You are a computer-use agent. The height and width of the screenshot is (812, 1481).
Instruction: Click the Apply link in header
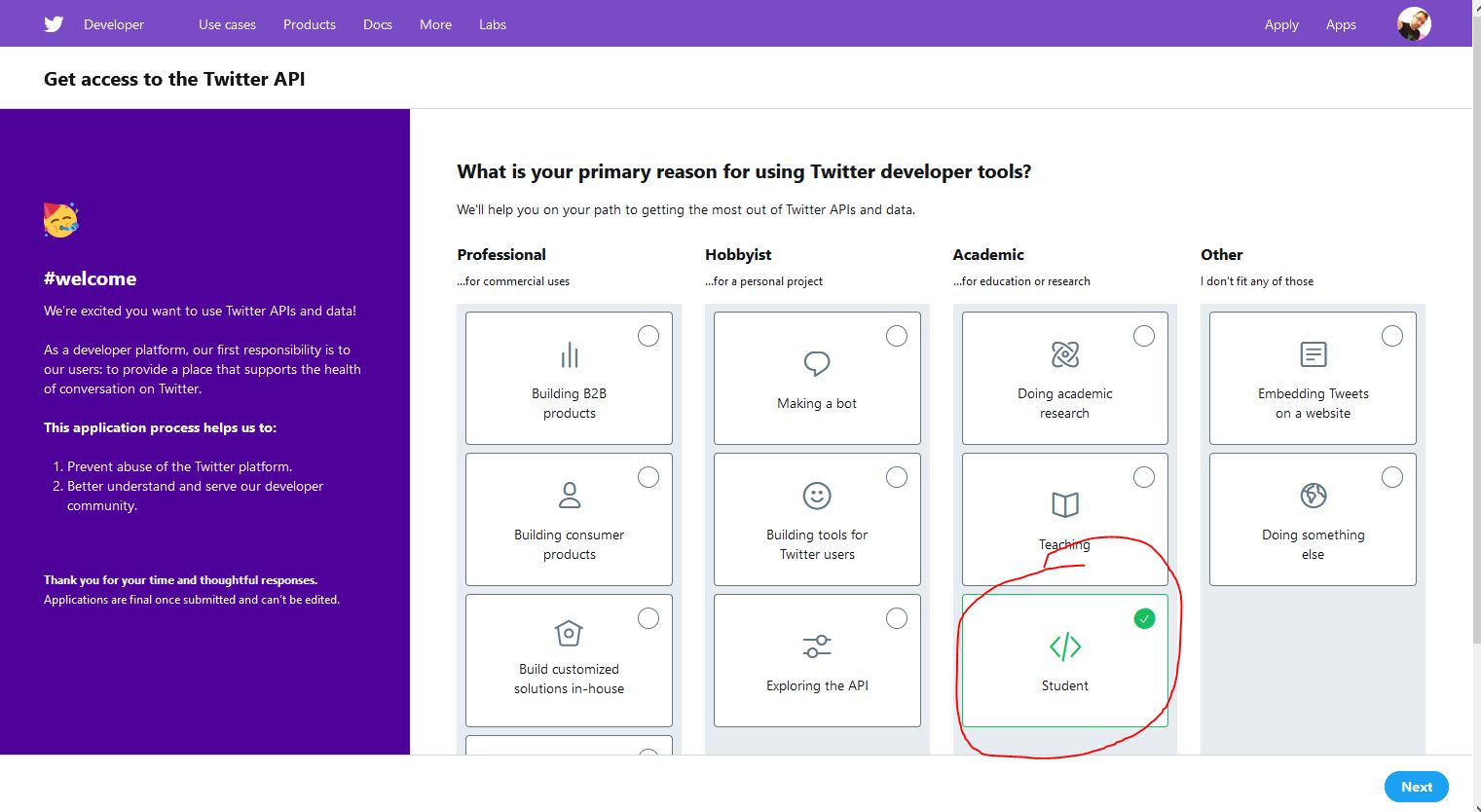(1281, 24)
